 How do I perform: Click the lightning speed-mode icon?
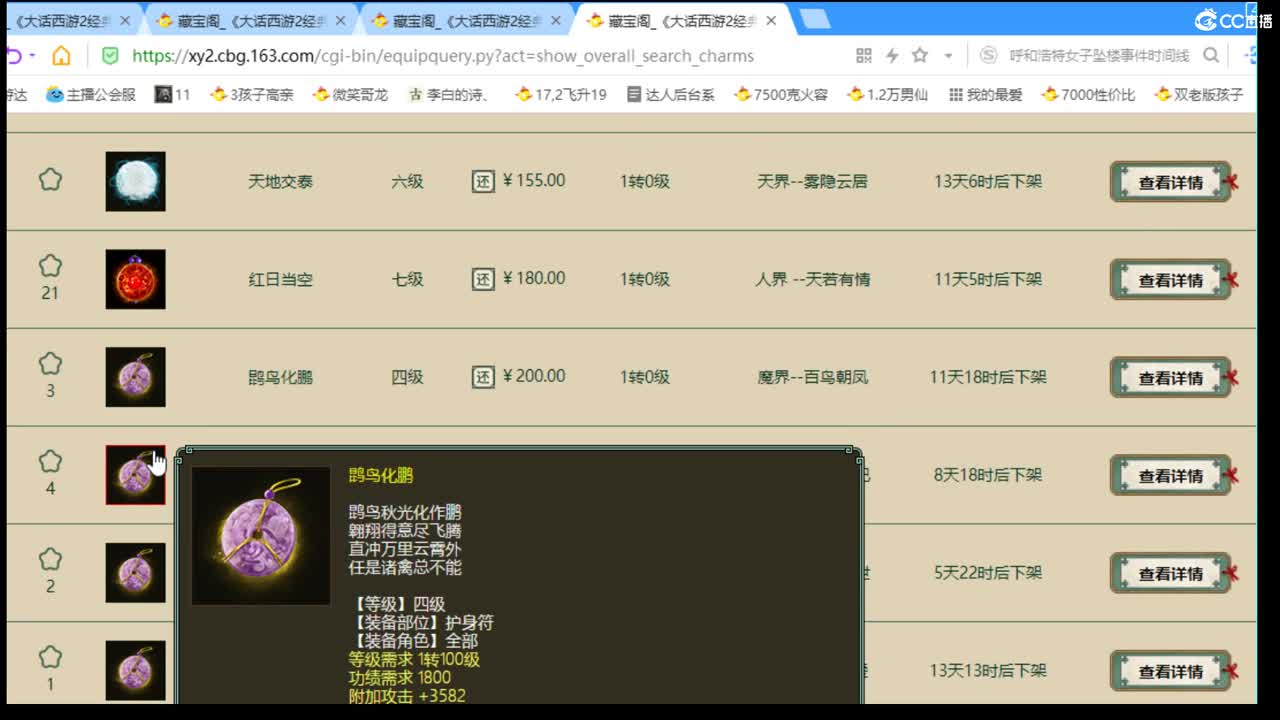click(892, 56)
